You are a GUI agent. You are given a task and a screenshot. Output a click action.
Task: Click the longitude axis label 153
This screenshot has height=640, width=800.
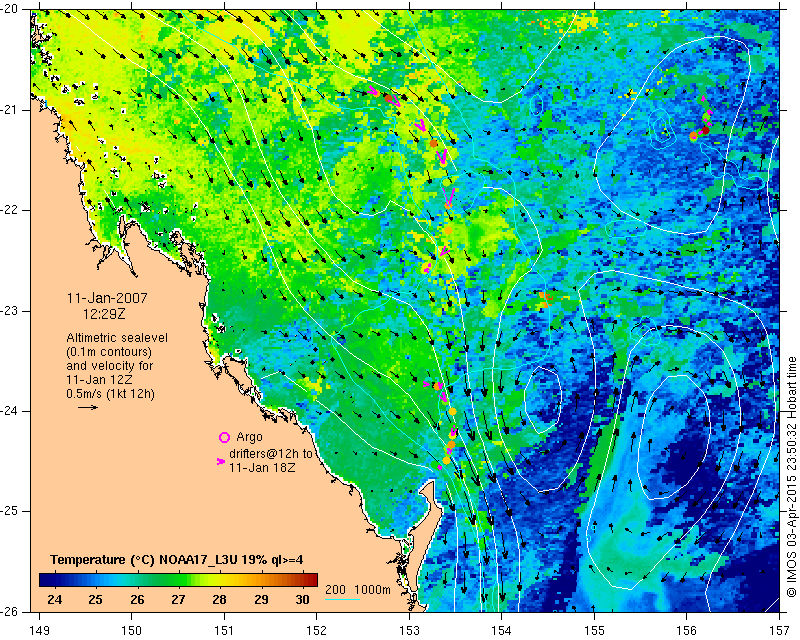coord(409,631)
